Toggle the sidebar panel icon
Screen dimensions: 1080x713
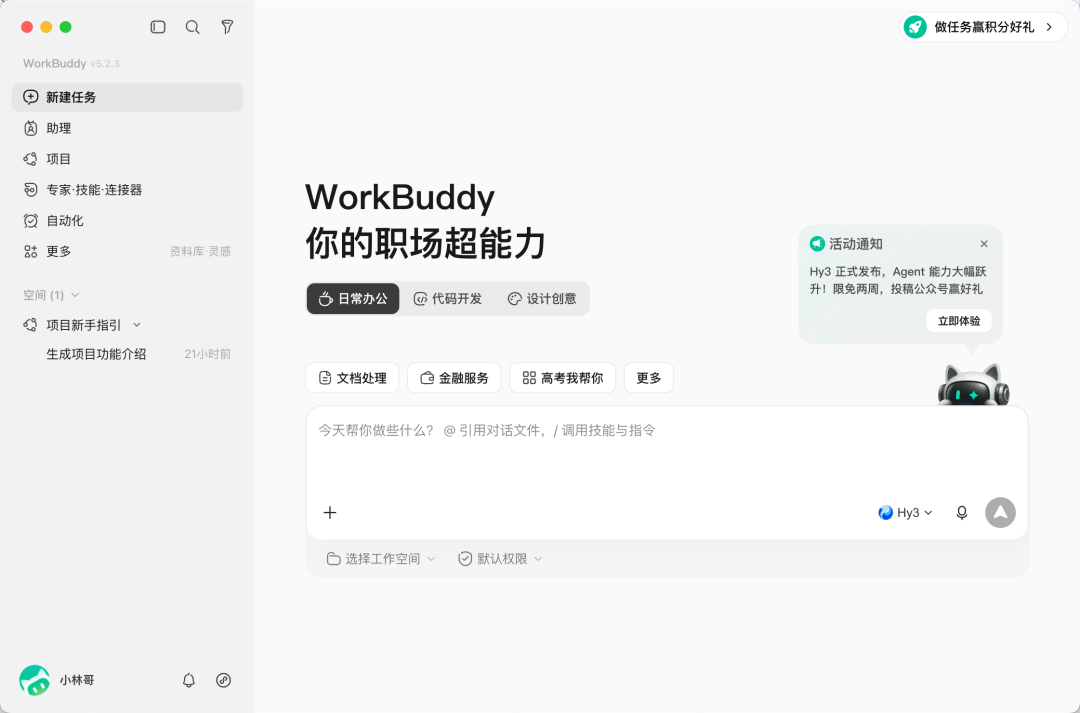point(158,27)
